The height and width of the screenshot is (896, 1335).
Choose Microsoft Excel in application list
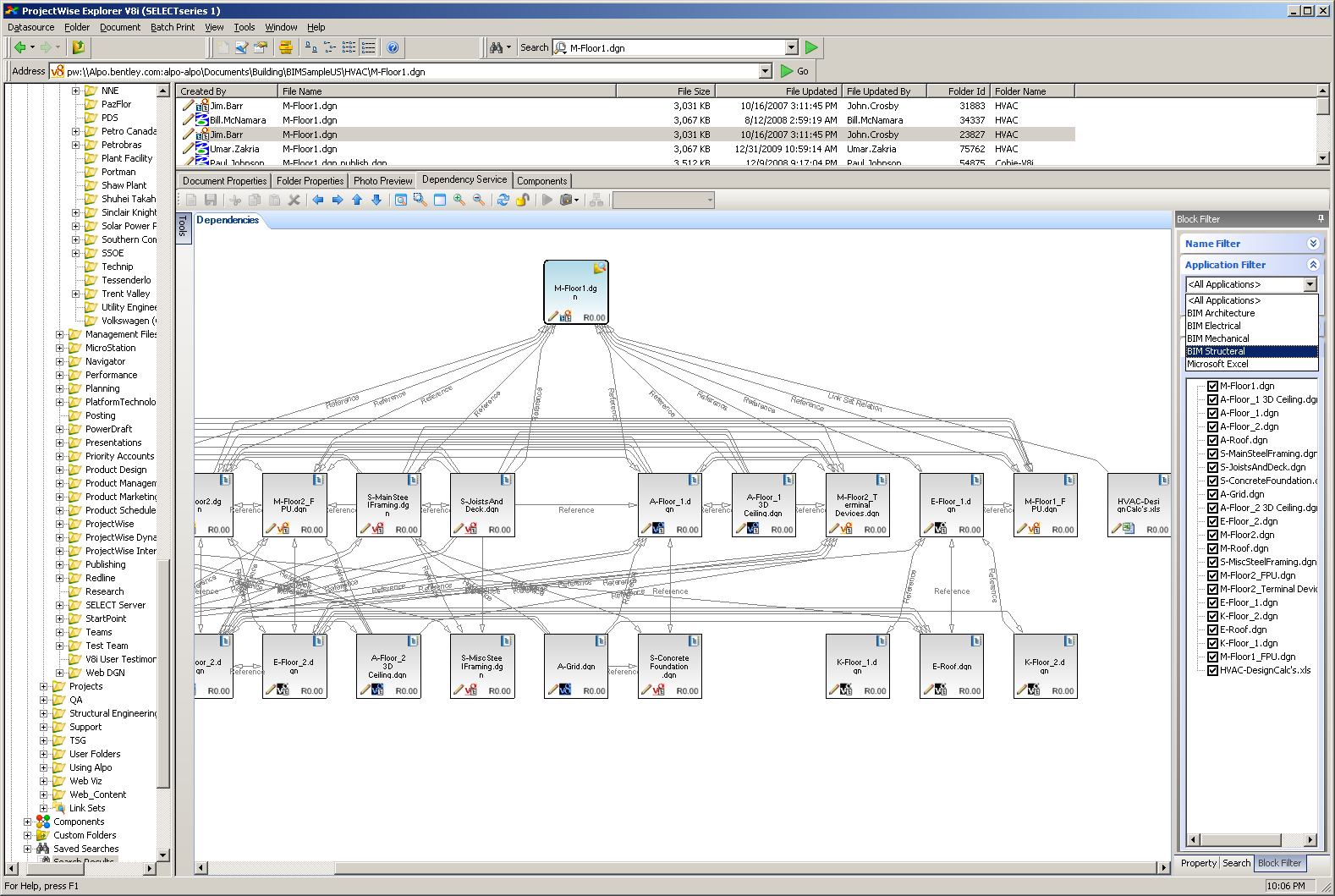[1251, 364]
